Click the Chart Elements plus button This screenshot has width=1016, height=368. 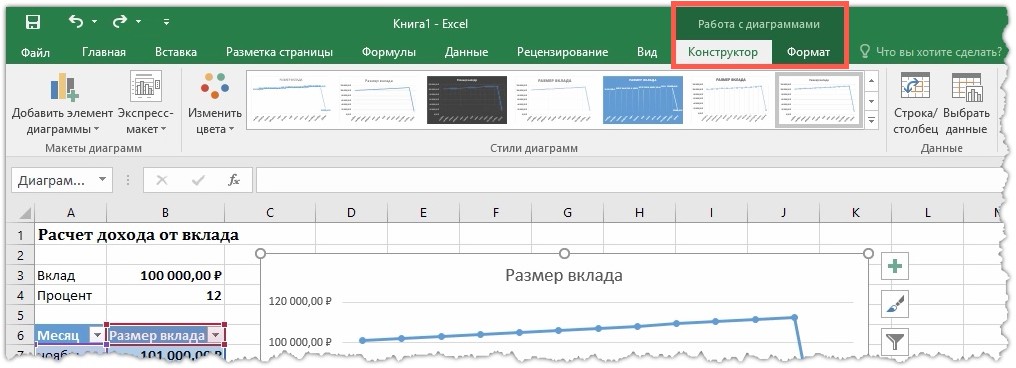coord(895,266)
